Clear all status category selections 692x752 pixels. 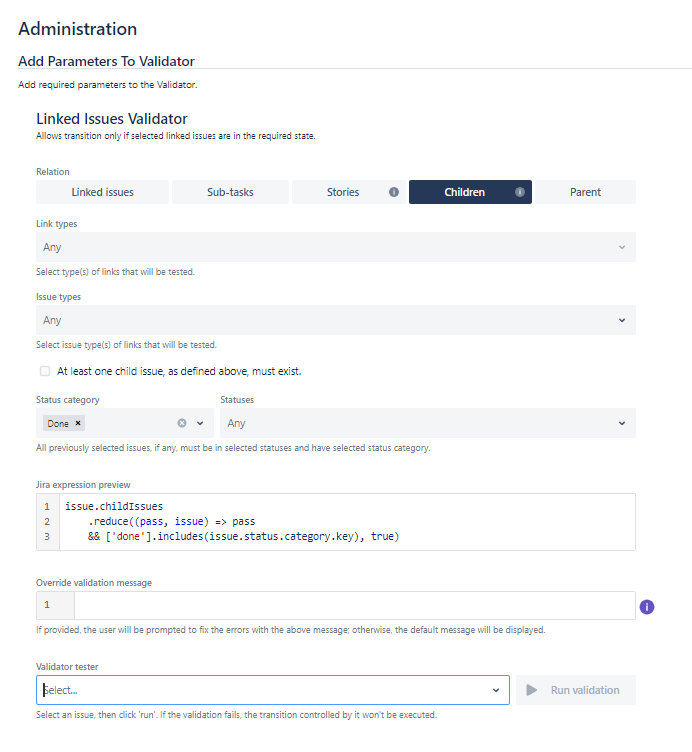pos(182,423)
